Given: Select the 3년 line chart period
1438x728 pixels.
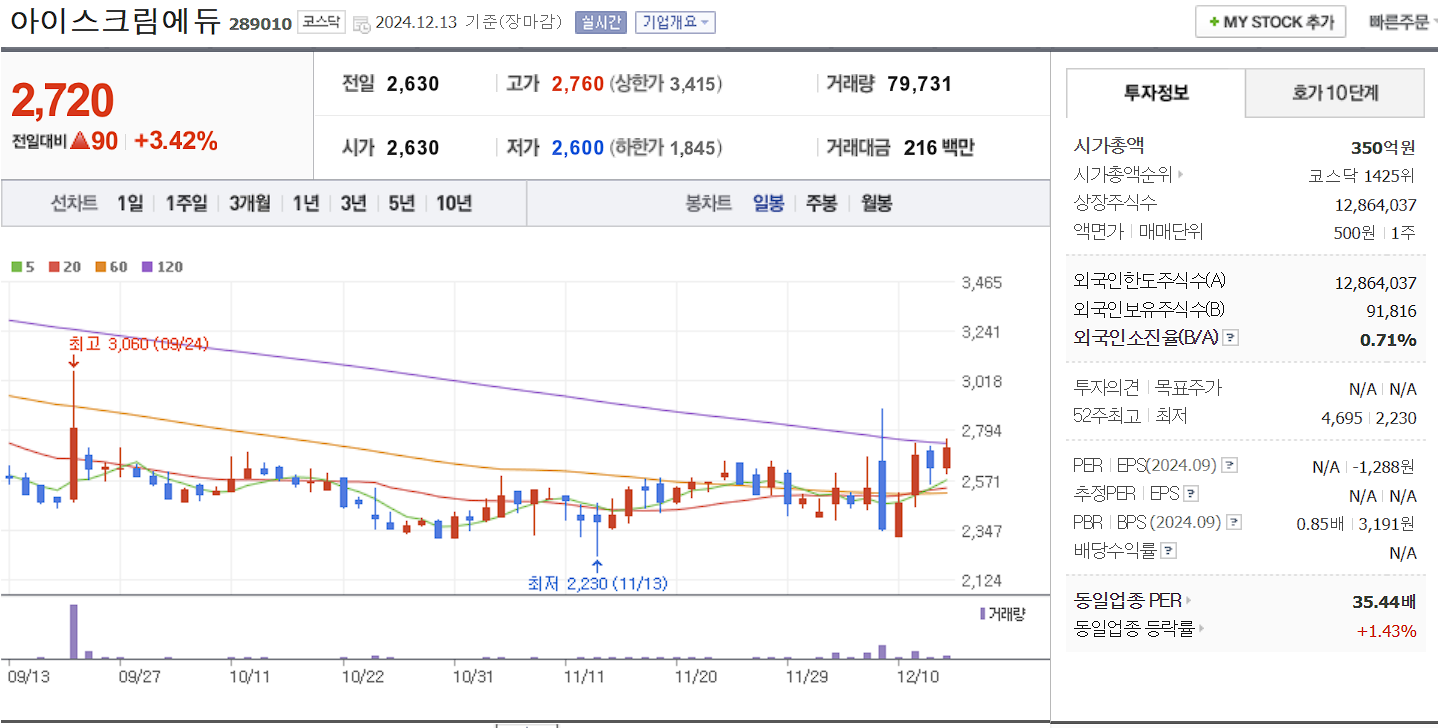Looking at the screenshot, I should (x=353, y=204).
